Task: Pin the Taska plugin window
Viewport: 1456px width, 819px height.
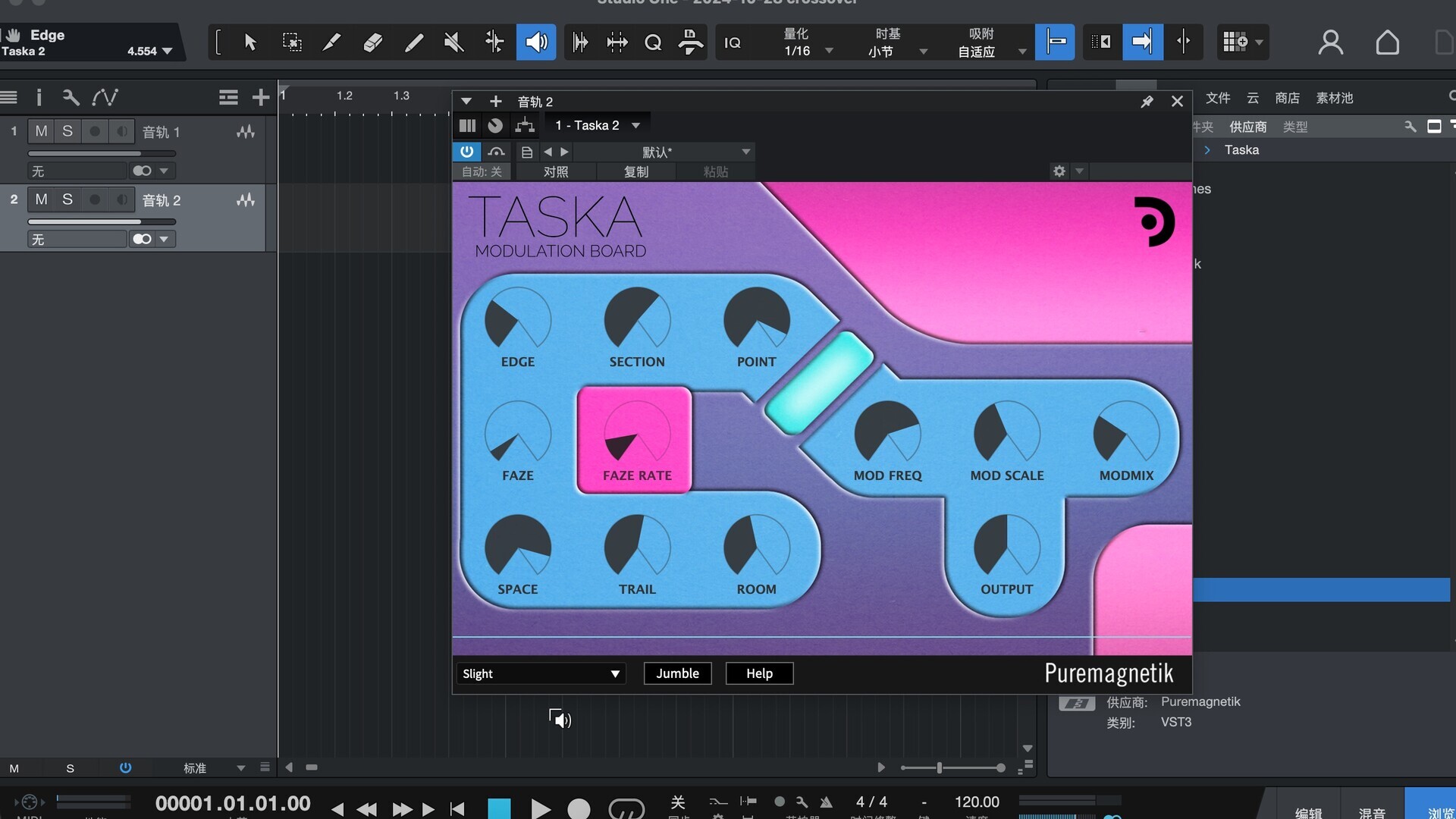Action: 1147,102
